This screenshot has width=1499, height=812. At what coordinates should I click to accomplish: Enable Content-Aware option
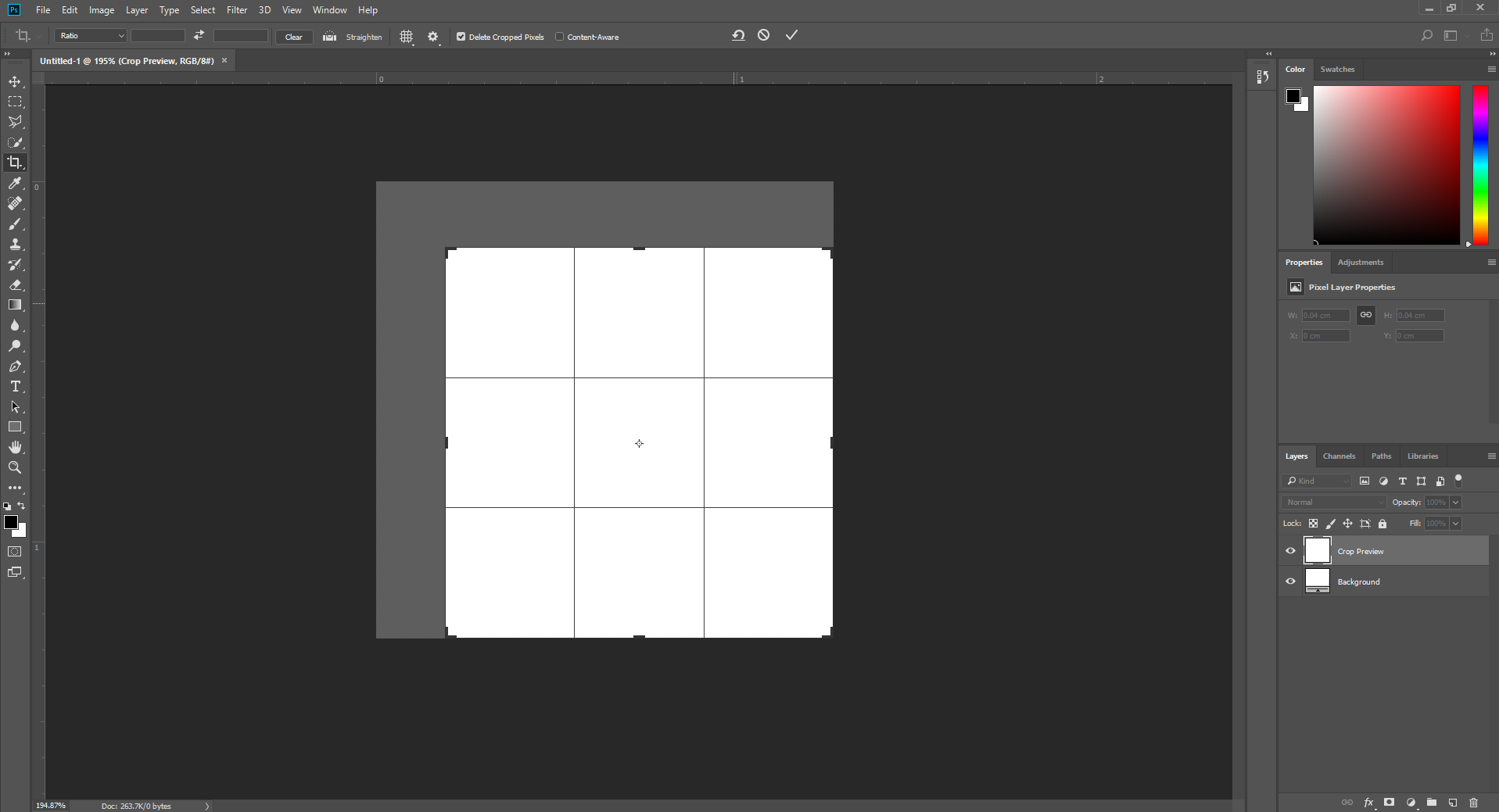tap(561, 36)
